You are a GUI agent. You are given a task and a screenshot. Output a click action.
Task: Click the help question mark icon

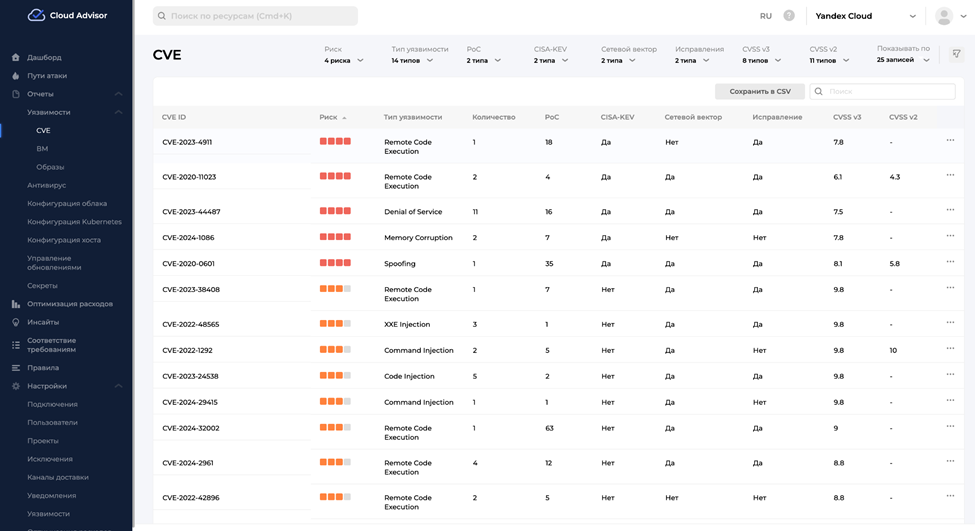(789, 16)
